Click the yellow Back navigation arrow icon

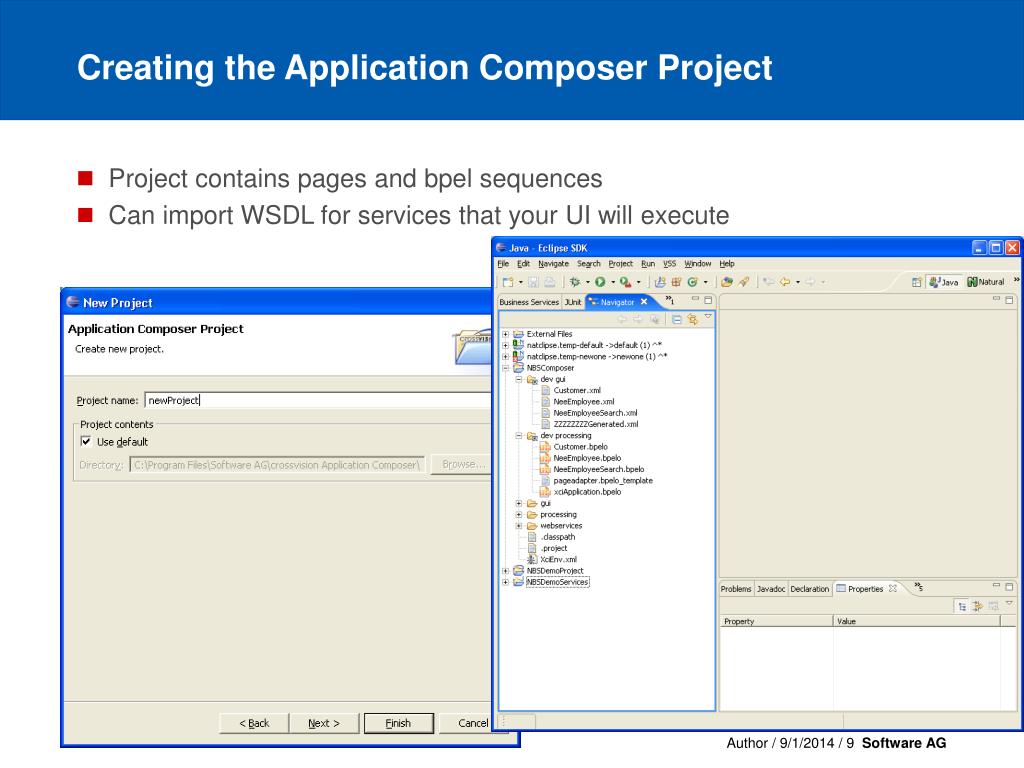tap(785, 282)
